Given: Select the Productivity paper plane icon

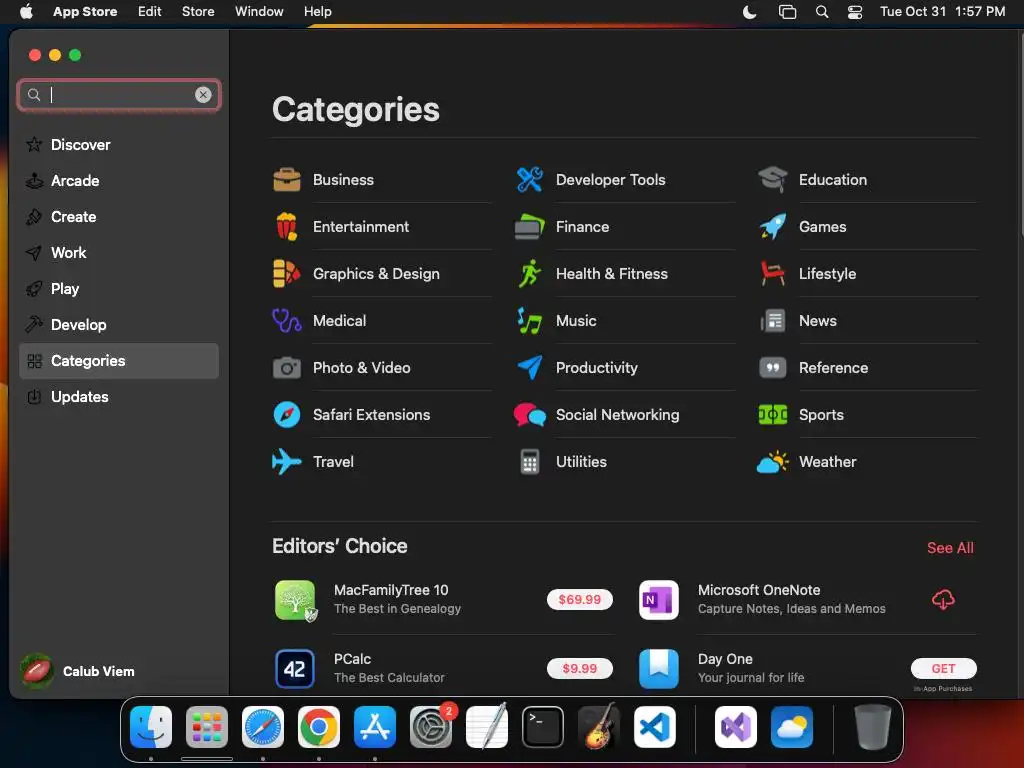Looking at the screenshot, I should click(x=530, y=368).
